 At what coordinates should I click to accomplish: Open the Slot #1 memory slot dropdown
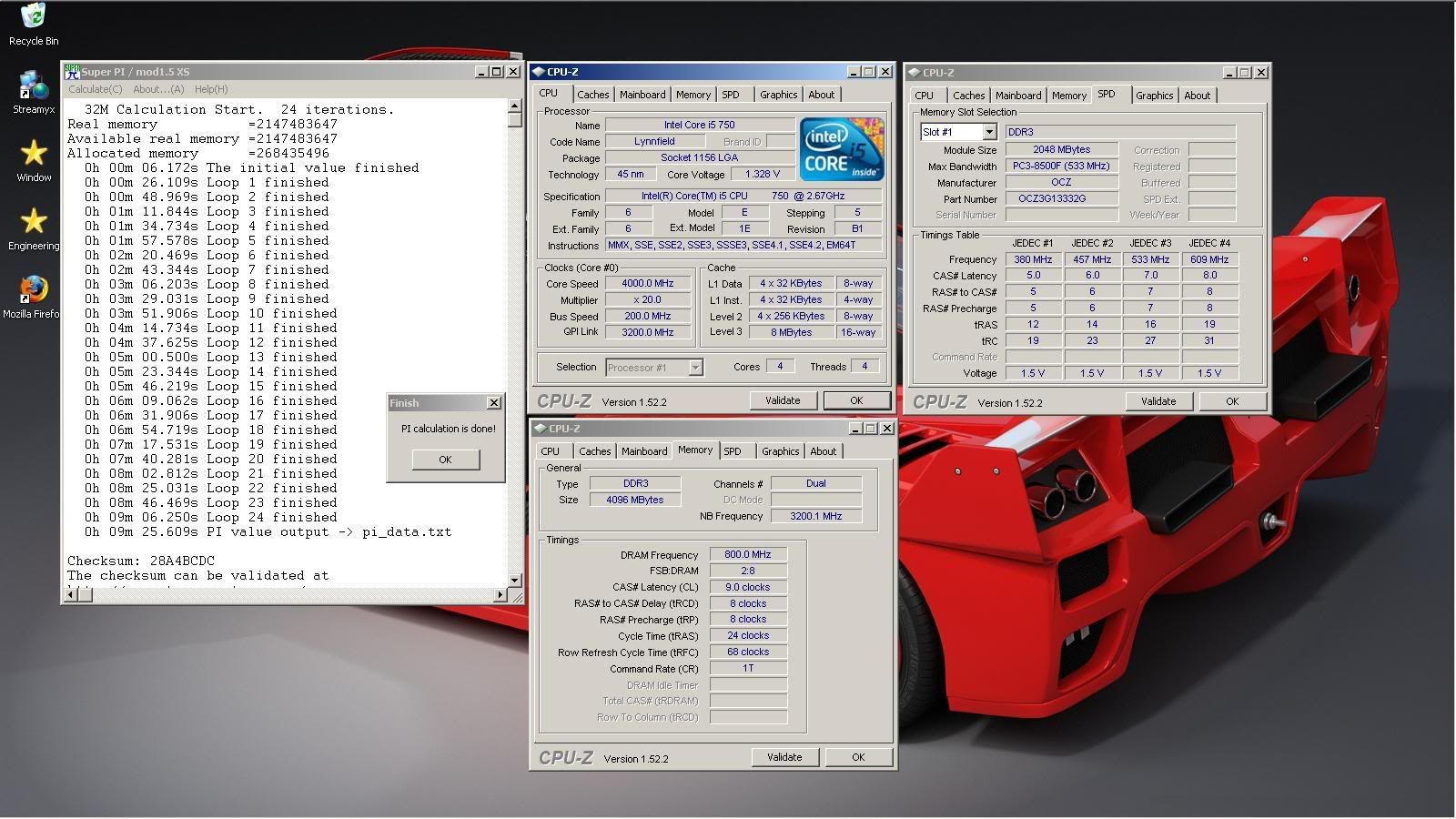(988, 133)
